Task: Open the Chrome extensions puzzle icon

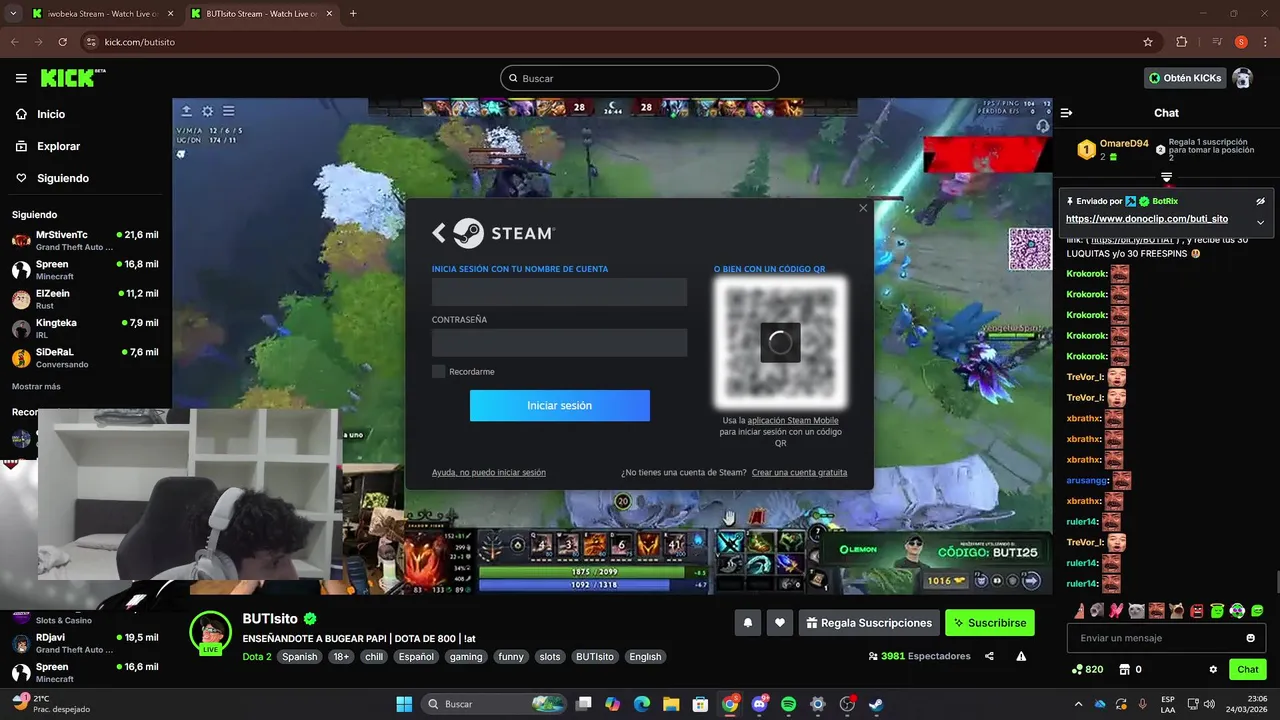Action: 1181,42
